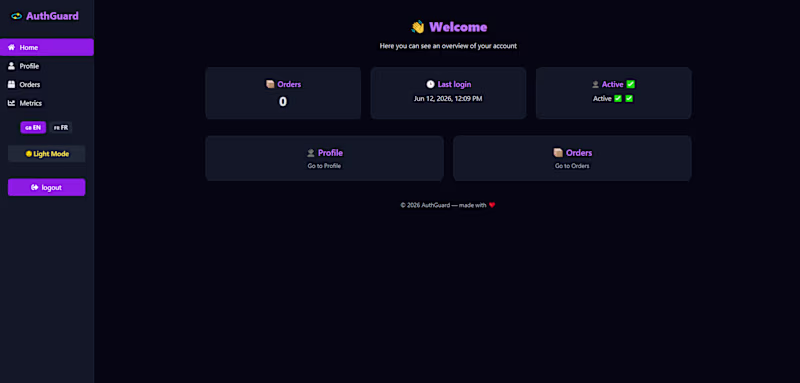Click the Welcome heading
800x383 pixels.
coord(458,27)
